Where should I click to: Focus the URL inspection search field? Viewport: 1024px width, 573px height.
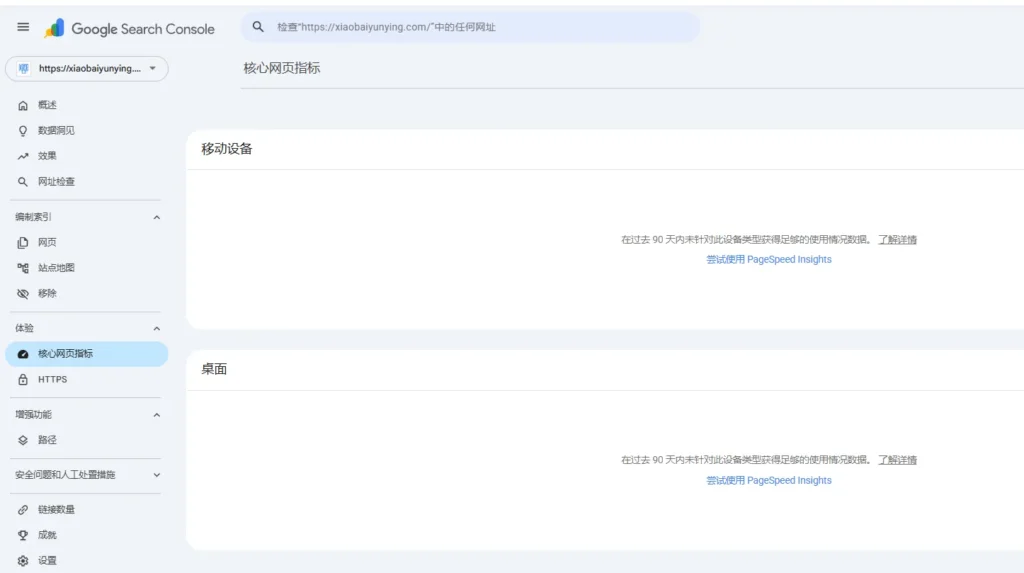470,27
